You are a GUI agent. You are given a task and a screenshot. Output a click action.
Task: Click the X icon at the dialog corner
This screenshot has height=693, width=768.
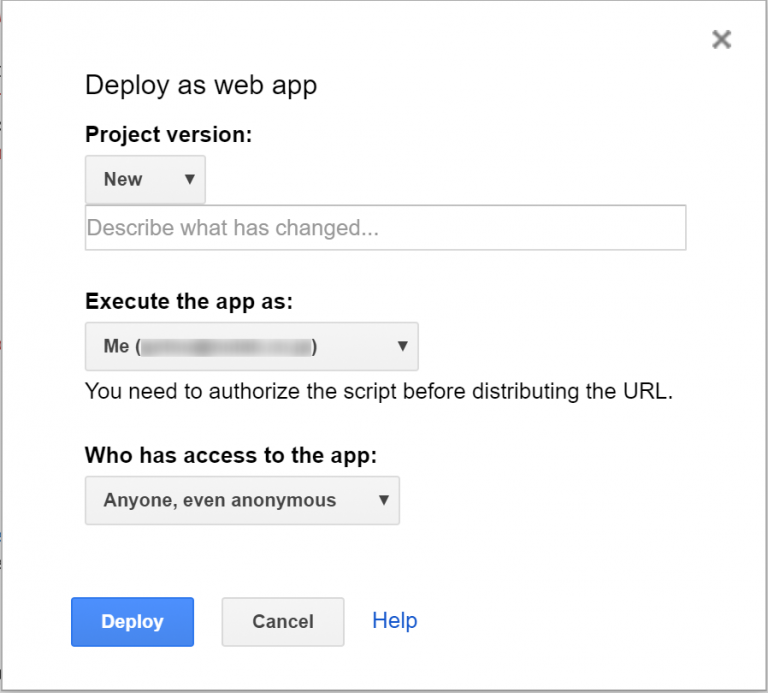coord(721,39)
